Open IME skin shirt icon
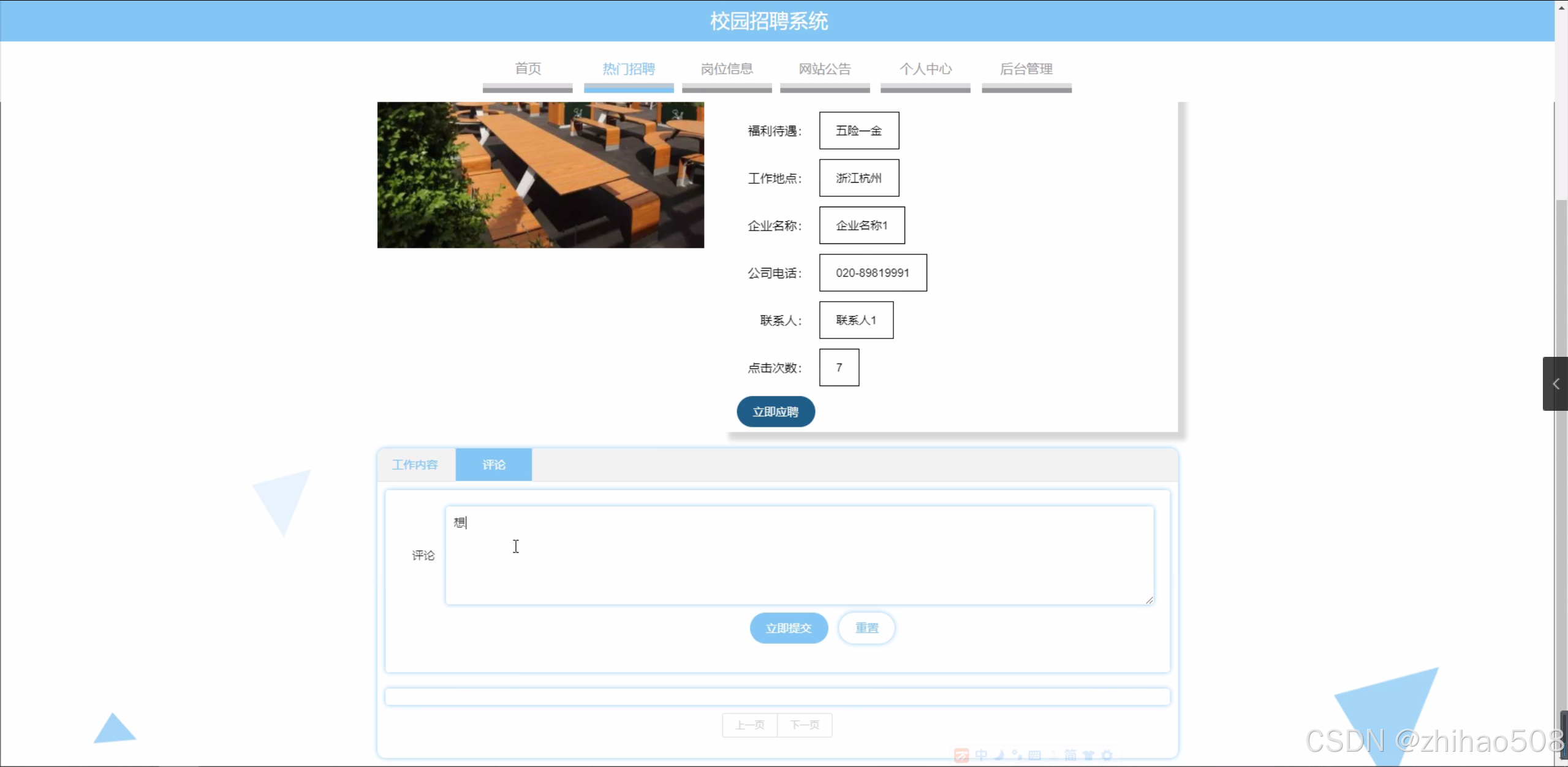 click(1088, 755)
